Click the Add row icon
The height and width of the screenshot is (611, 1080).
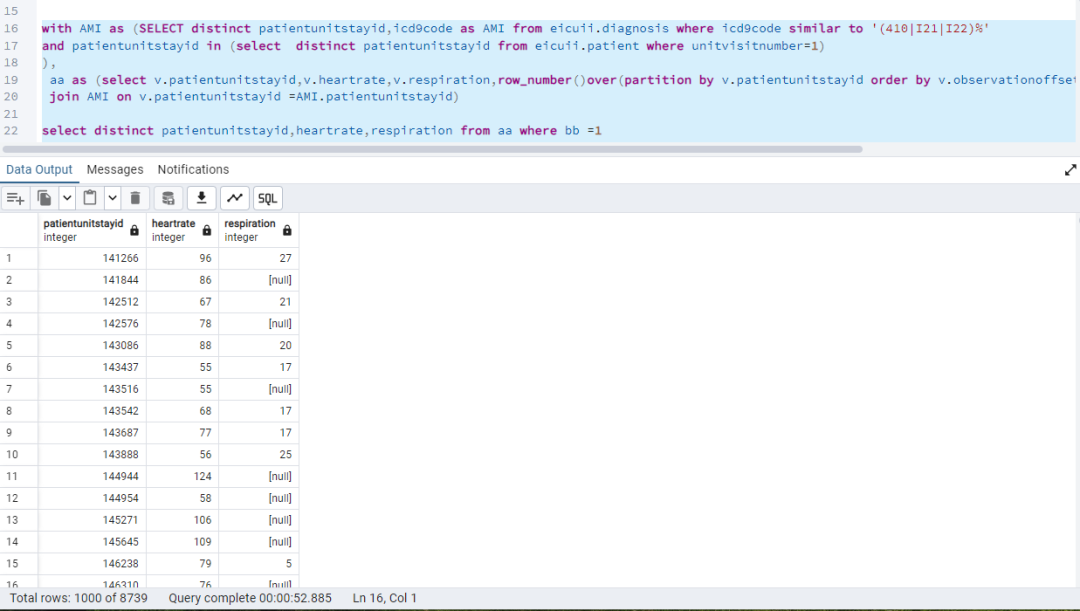[x=15, y=198]
